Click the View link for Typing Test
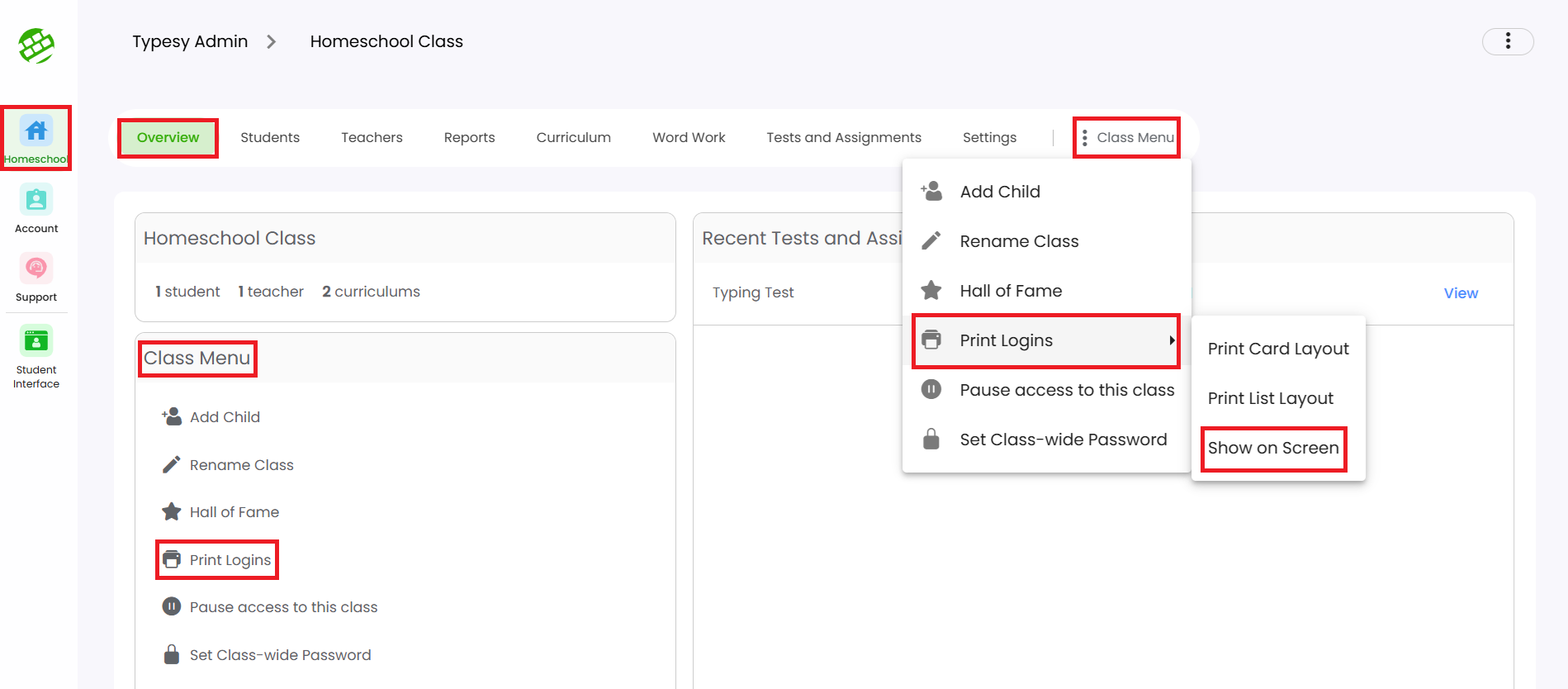This screenshot has width=1568, height=689. click(x=1460, y=293)
